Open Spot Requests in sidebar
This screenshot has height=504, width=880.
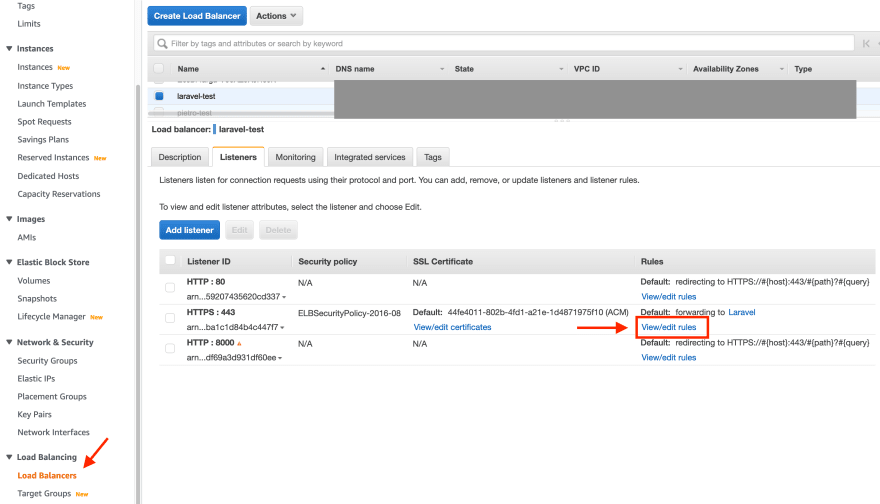44,122
